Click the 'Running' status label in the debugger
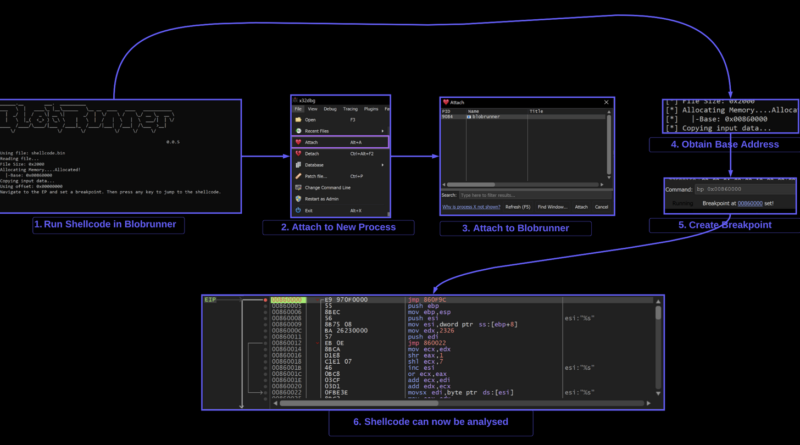 [x=683, y=203]
